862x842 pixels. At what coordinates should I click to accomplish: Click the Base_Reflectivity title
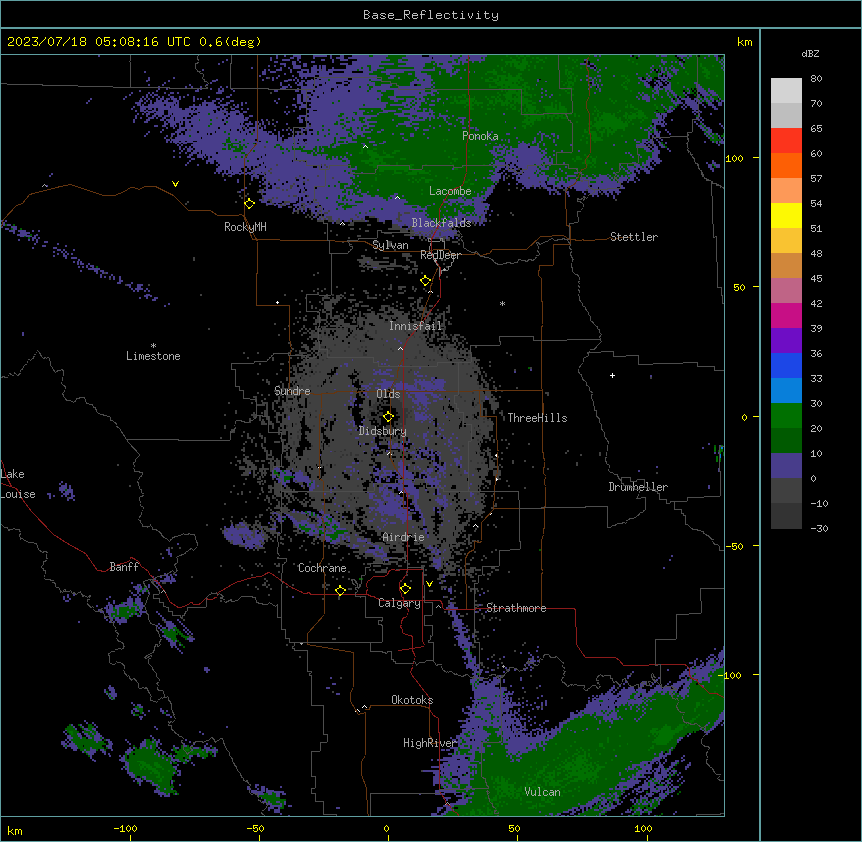pyautogui.click(x=431, y=15)
